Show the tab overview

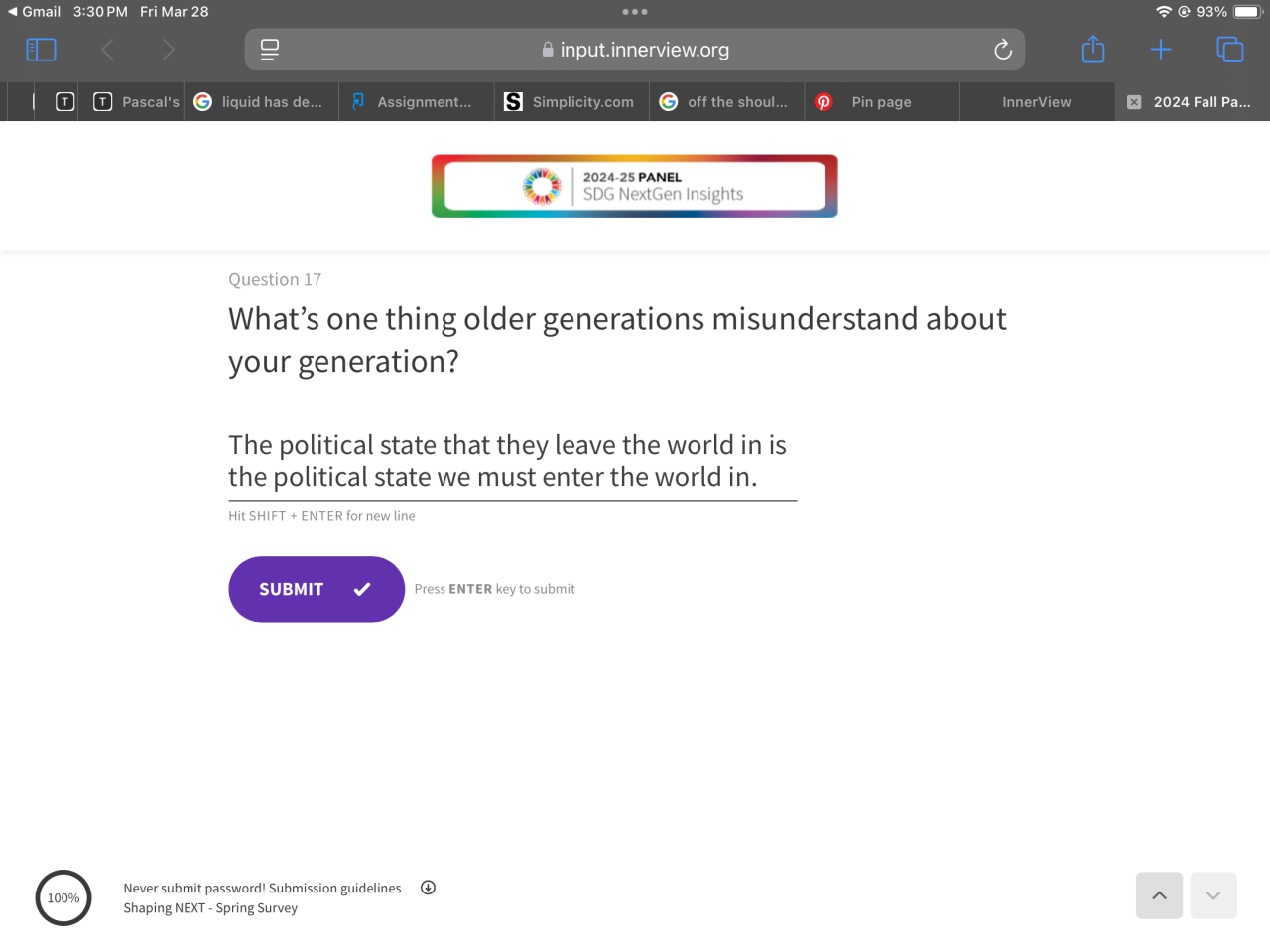point(1229,50)
